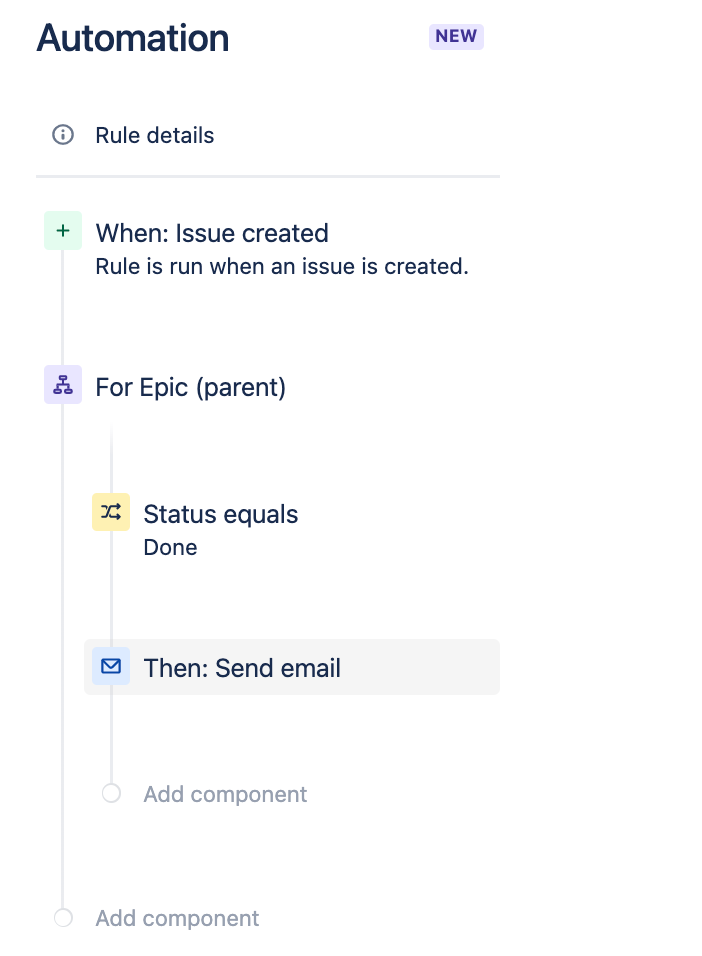Image resolution: width=702 pixels, height=956 pixels.
Task: Click the Automation heading
Action: pyautogui.click(x=133, y=39)
